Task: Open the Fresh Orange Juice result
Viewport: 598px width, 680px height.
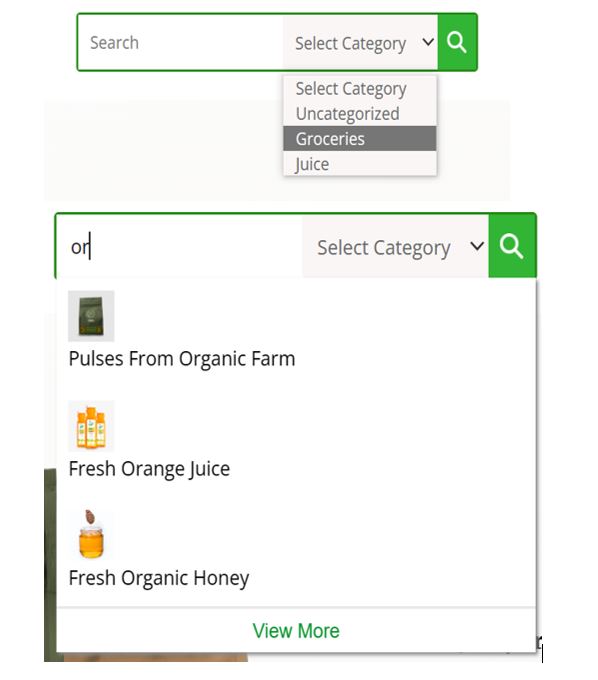Action: click(149, 469)
